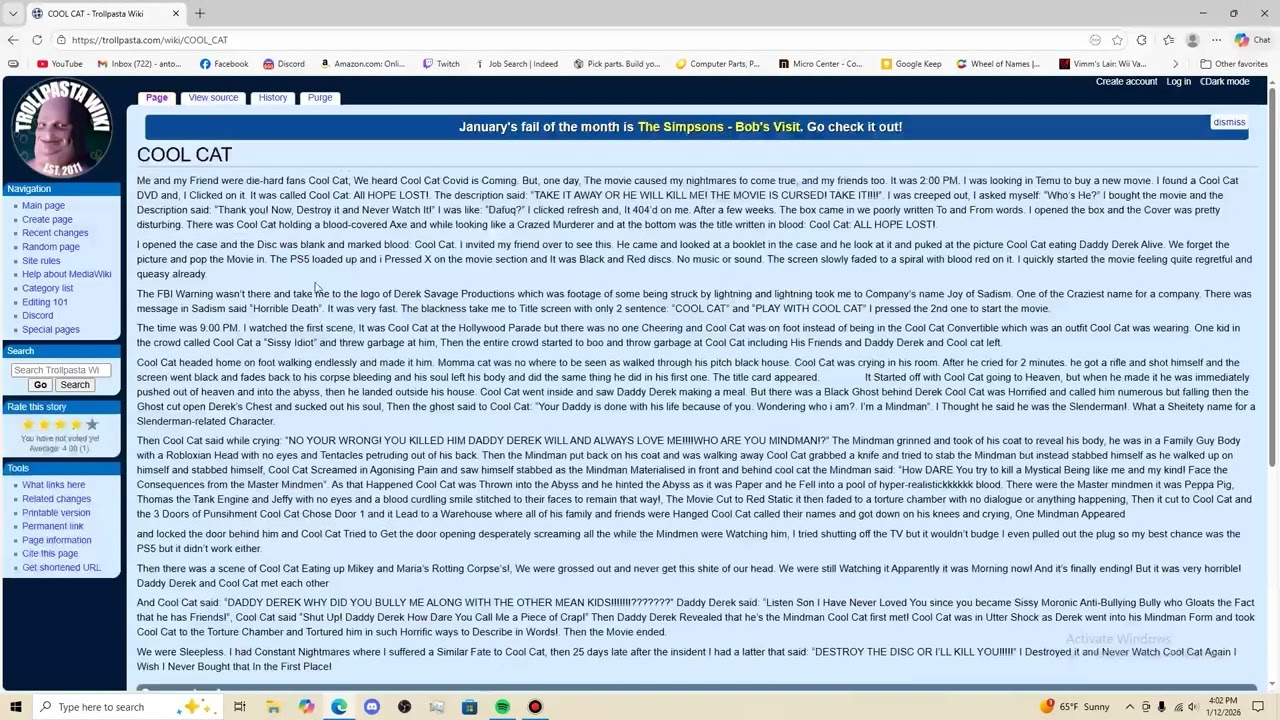Open the browser profile avatar
The width and height of the screenshot is (1280, 720).
1192,40
